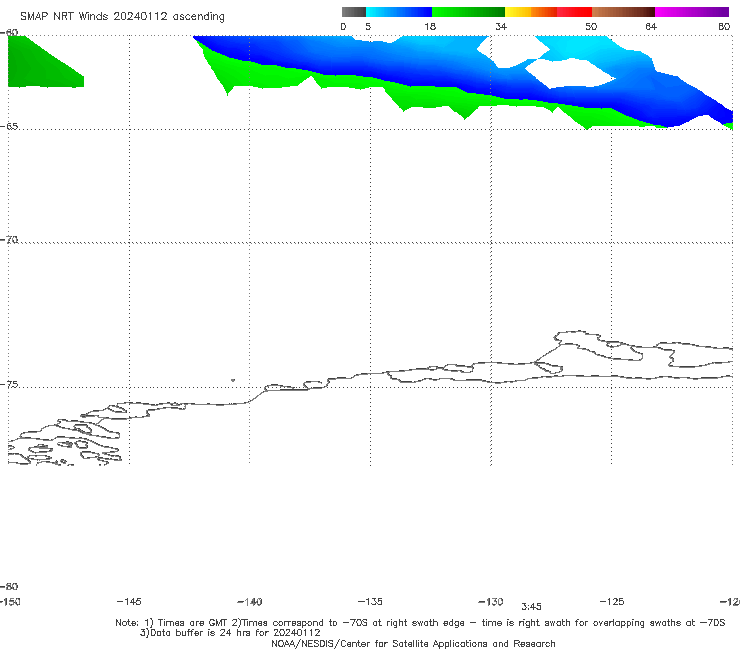The width and height of the screenshot is (740, 650).
Task: Click the longitude label '-125'
Action: click(x=612, y=601)
